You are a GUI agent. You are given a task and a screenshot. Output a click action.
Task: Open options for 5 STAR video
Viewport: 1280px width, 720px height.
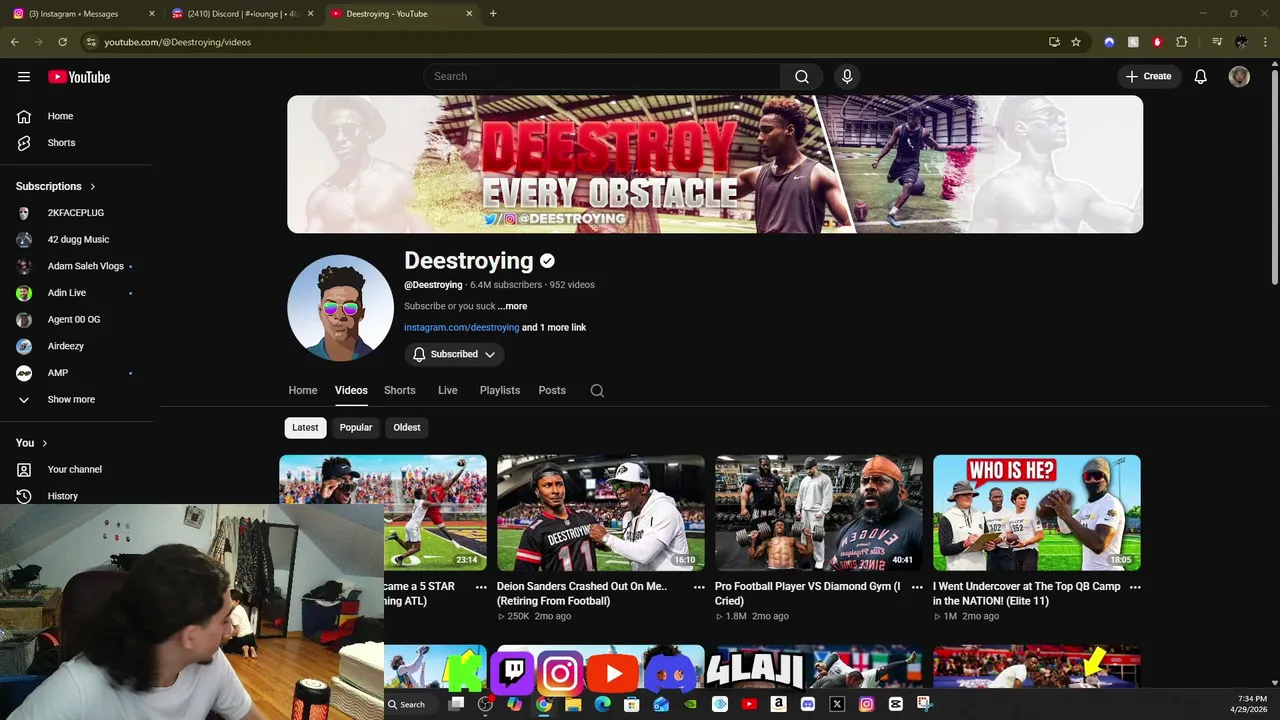tap(481, 587)
